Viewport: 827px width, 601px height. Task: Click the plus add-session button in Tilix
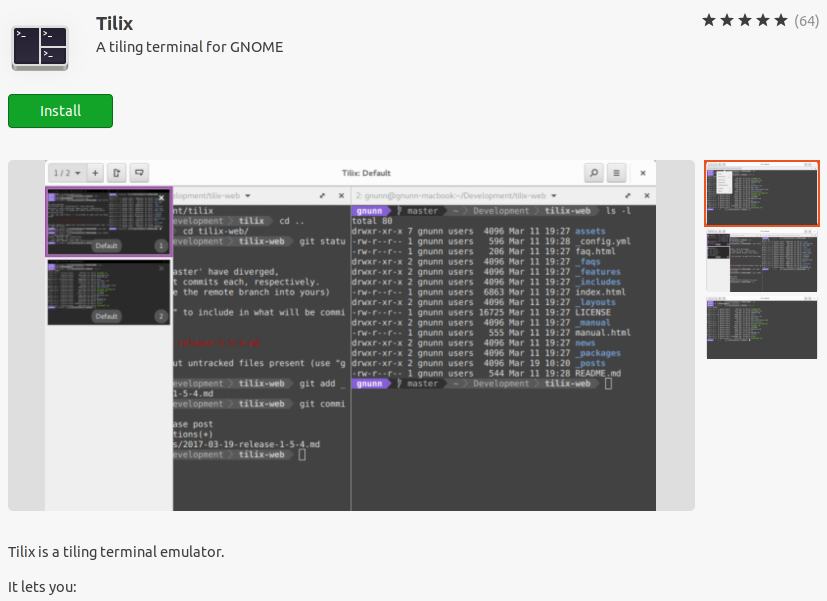coord(95,173)
